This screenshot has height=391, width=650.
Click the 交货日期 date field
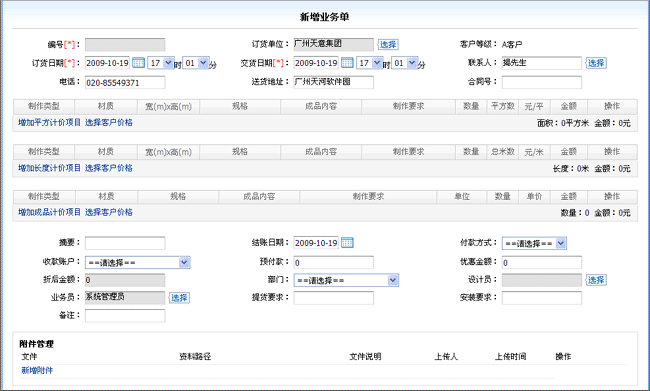(316, 63)
